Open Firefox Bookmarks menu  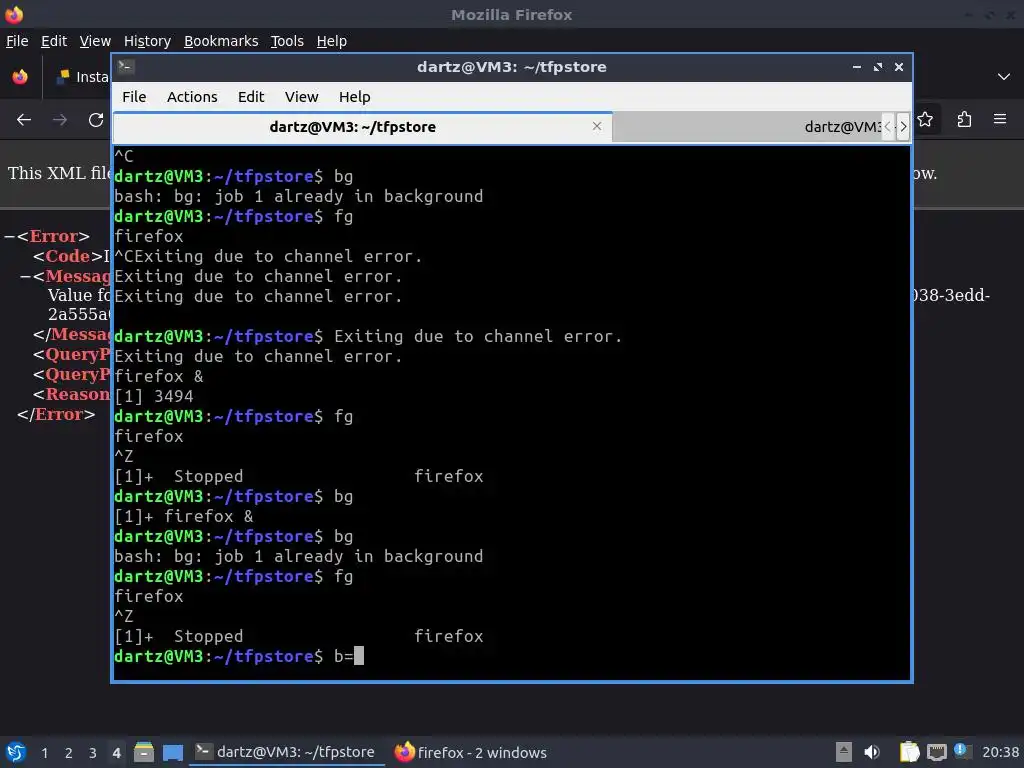tap(221, 41)
